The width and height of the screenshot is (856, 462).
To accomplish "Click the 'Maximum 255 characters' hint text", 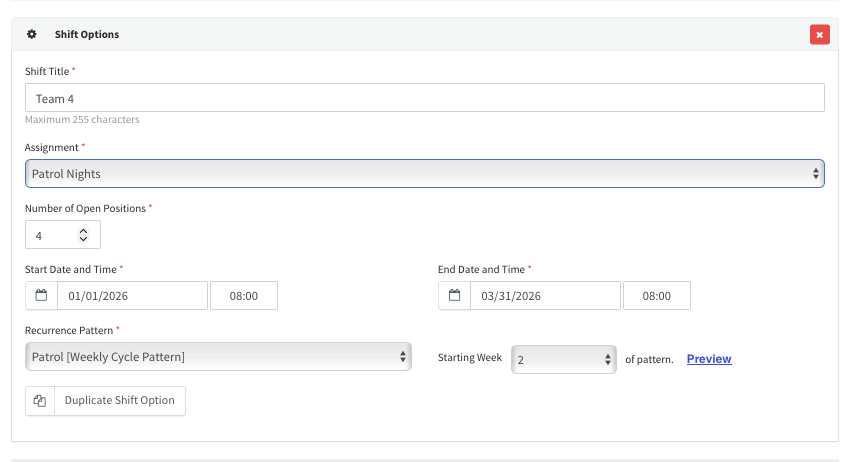I will coord(82,119).
